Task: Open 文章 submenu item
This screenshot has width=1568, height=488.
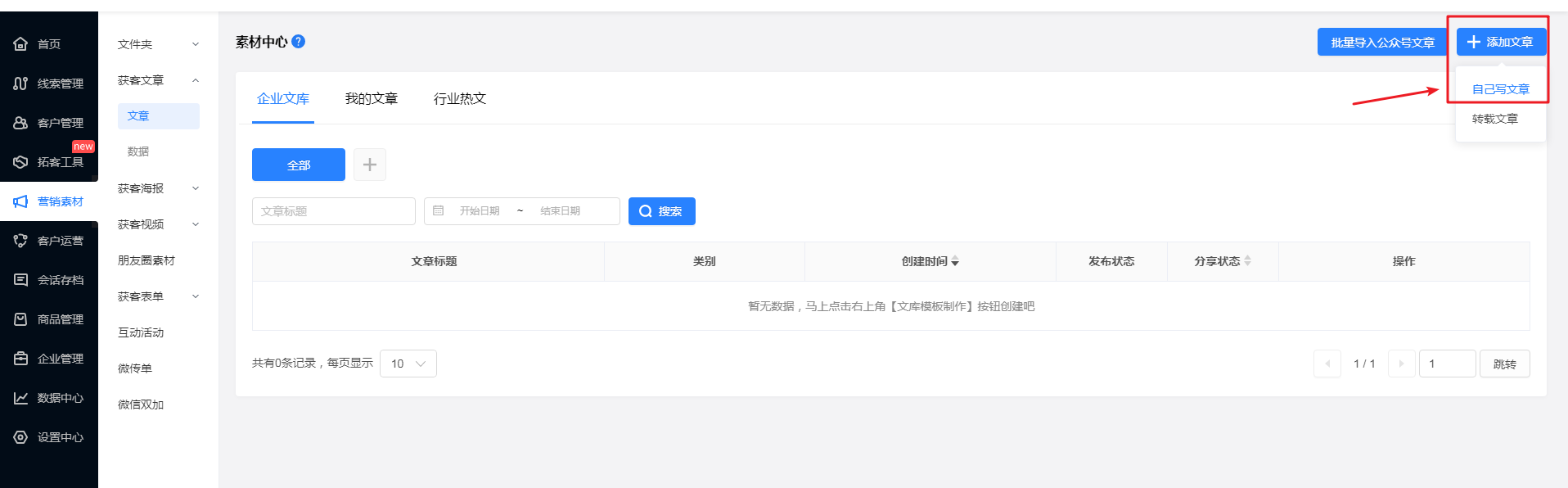Action: click(x=159, y=115)
